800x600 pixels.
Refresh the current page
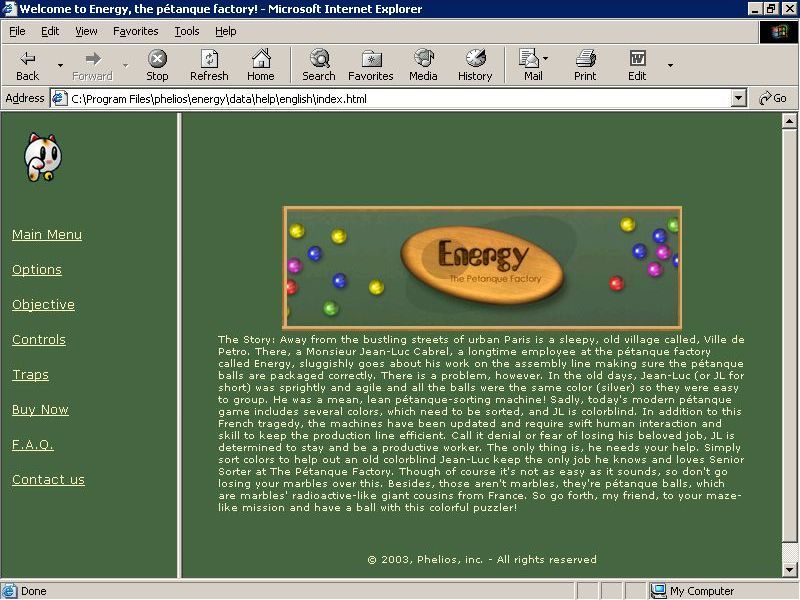[209, 66]
